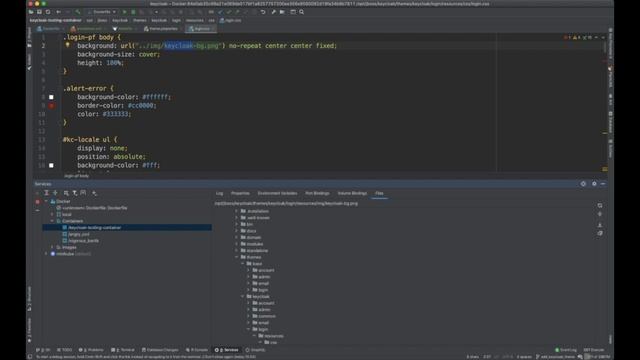Image resolution: width=640 pixels, height=360 pixels.
Task: Select the 'resources' breadcrumb in navigation bar
Action: pos(195,20)
